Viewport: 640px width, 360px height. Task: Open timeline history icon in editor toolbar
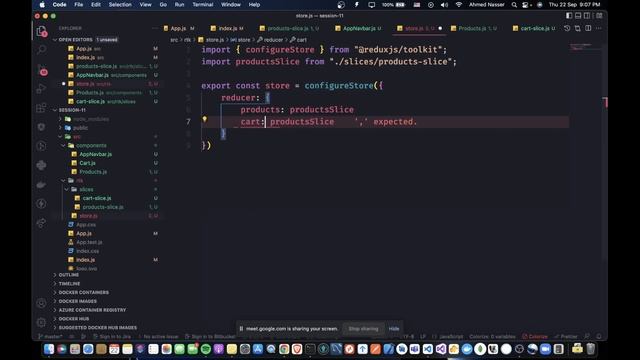point(567,28)
